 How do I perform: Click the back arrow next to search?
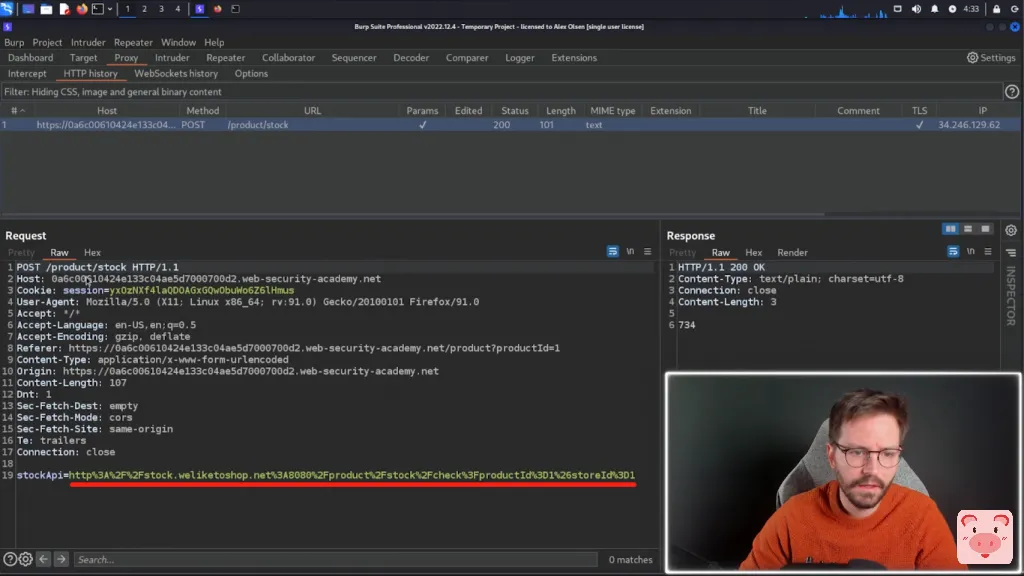click(44, 560)
